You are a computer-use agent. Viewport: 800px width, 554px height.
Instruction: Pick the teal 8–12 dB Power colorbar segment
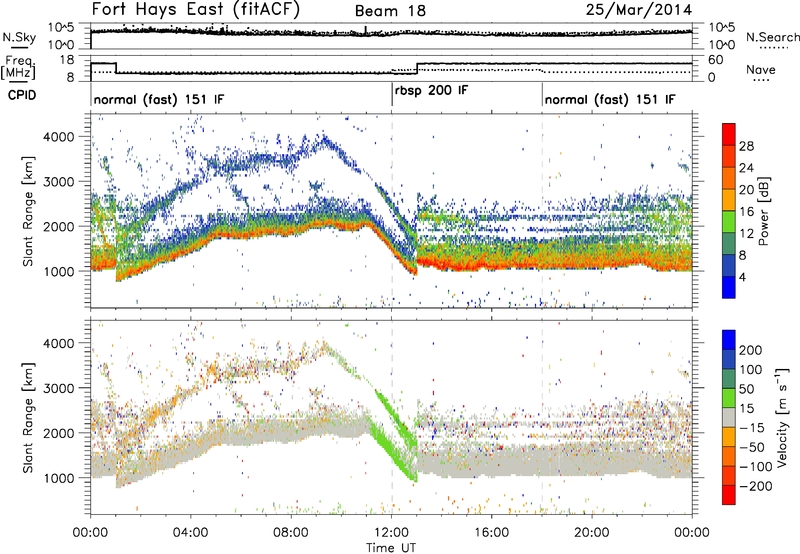click(729, 243)
